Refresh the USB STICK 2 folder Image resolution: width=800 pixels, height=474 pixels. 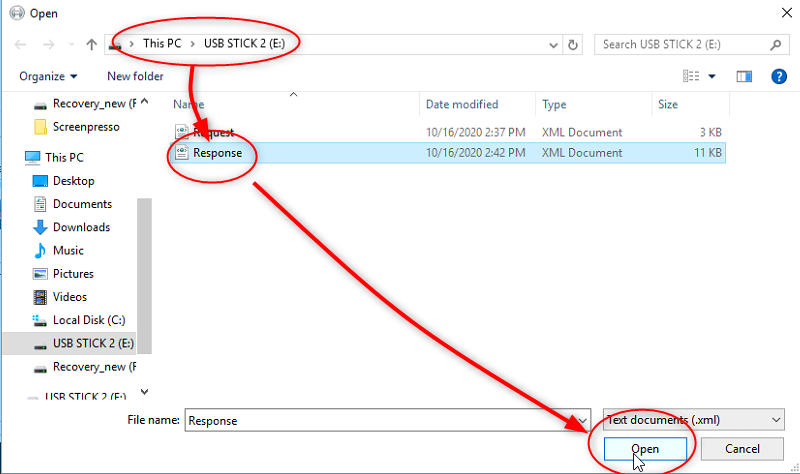(573, 45)
